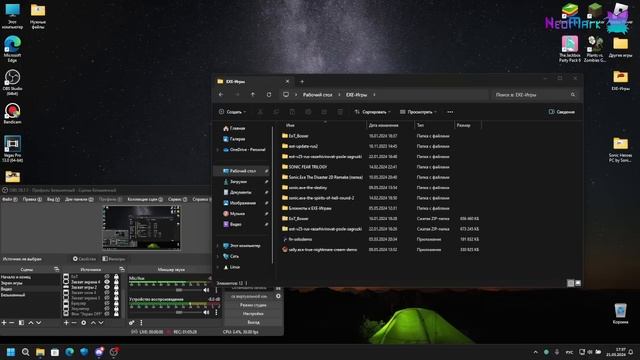
Task: Toggle visibility eye for 'Захват игры 2' source
Action: coord(107,287)
